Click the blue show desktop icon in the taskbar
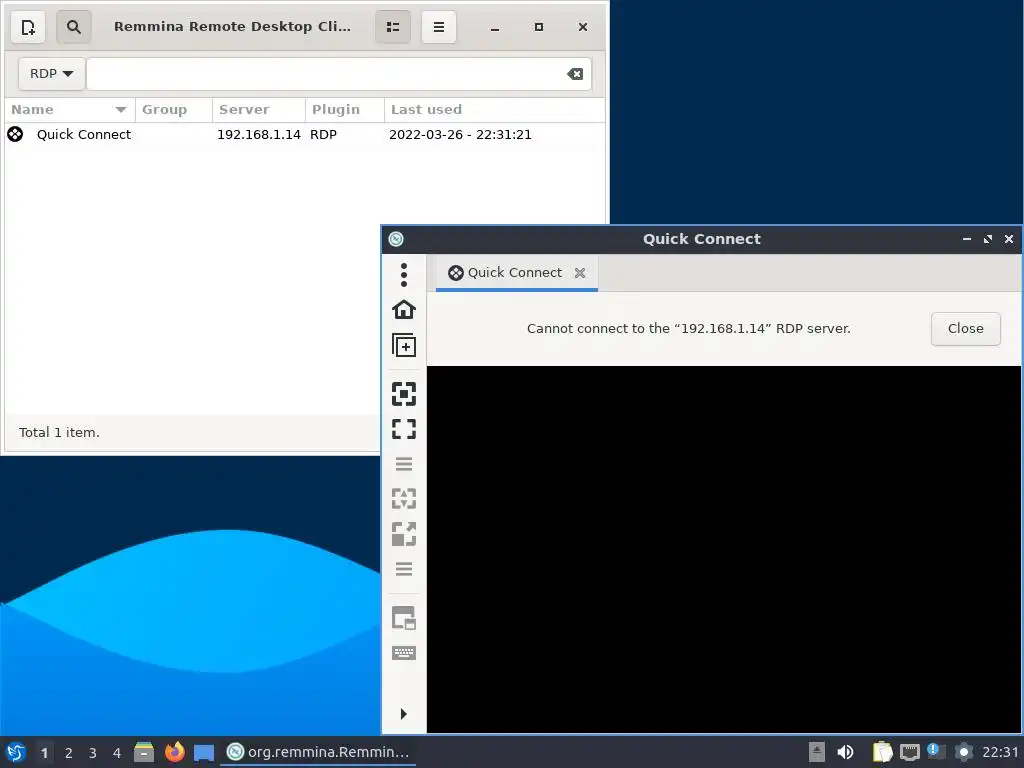Screen dimensions: 1024x768 click(204, 753)
